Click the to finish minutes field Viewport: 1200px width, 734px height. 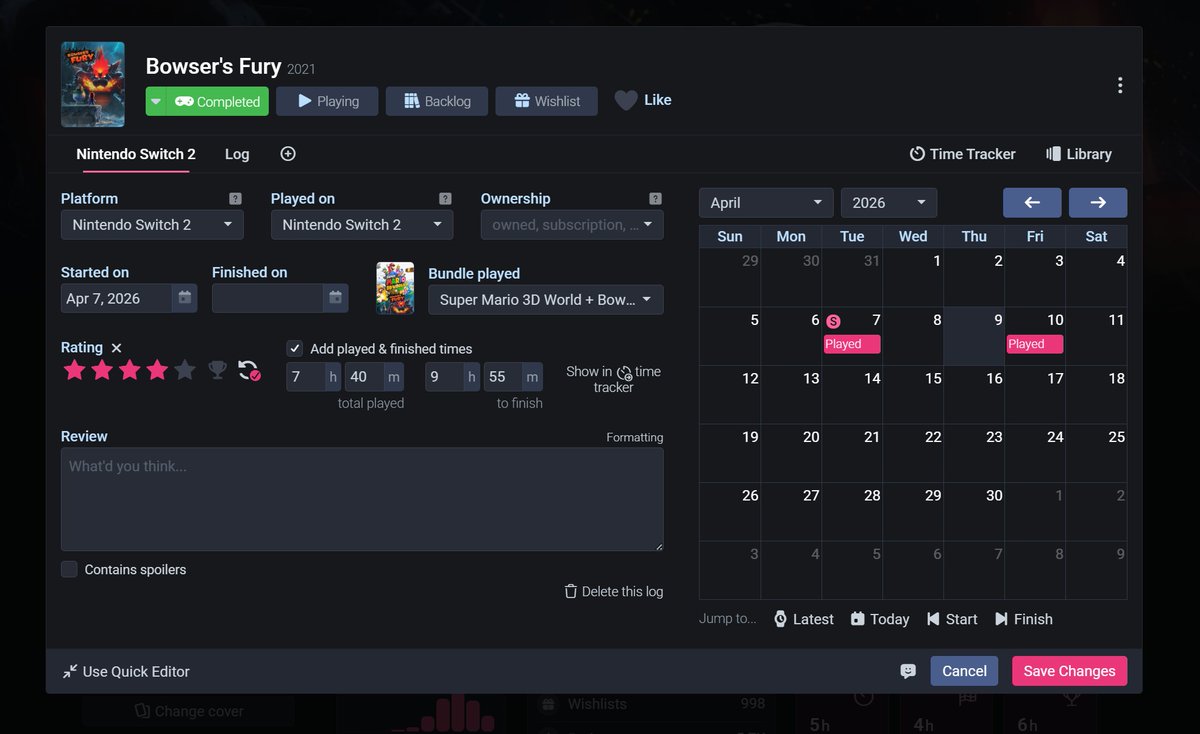coord(503,377)
